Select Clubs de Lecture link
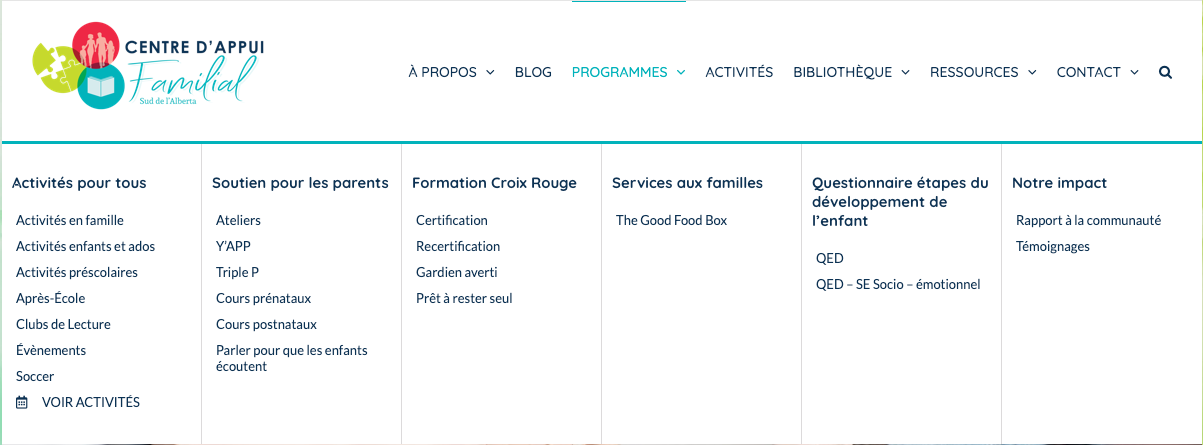Viewport: 1203px width, 445px height. (x=63, y=324)
